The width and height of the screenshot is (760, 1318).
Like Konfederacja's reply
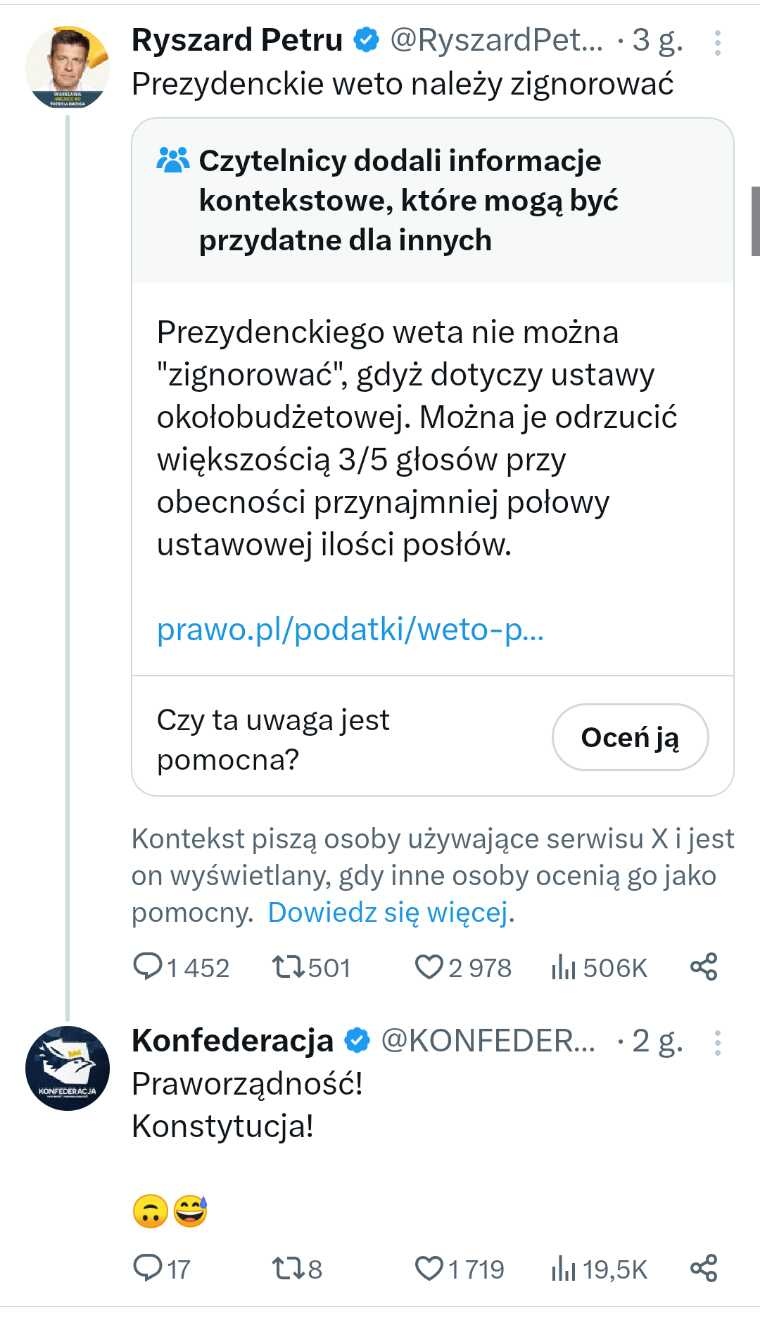point(460,1270)
